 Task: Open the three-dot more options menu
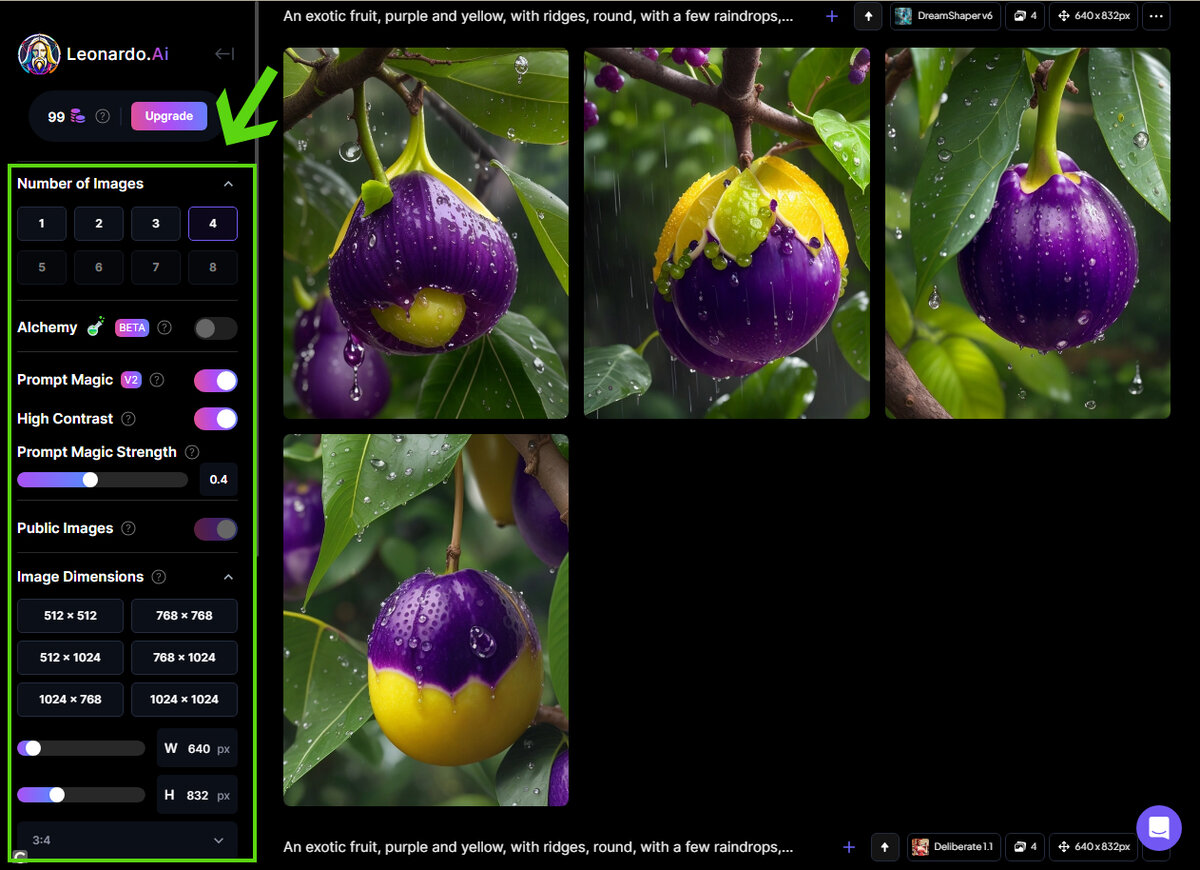point(1155,17)
